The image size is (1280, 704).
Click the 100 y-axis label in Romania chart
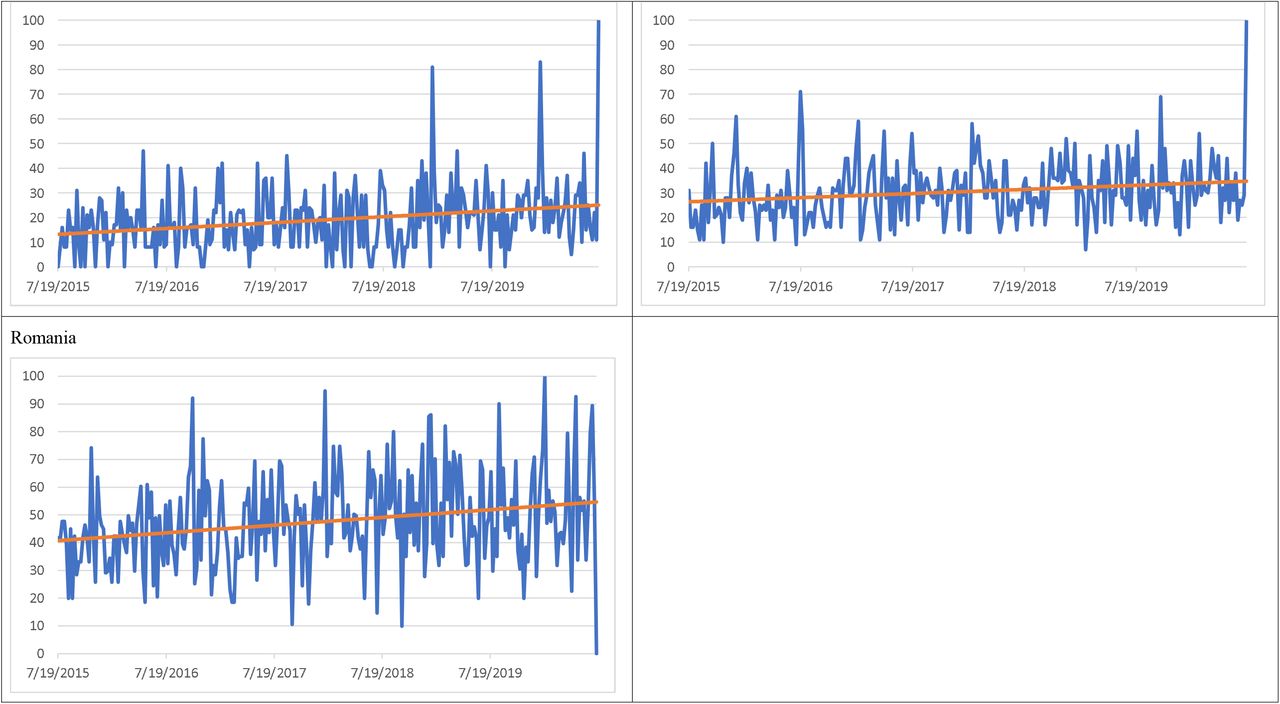tap(36, 376)
